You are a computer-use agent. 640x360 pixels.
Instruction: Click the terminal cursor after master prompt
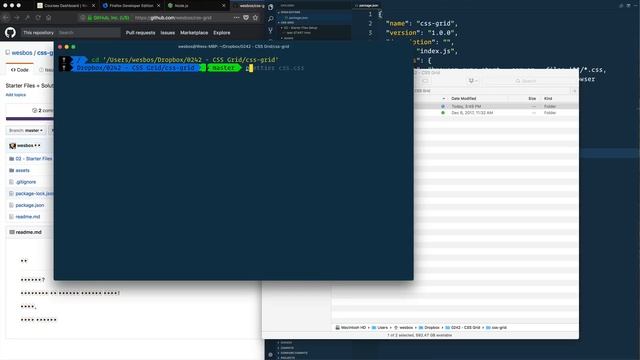[251, 68]
